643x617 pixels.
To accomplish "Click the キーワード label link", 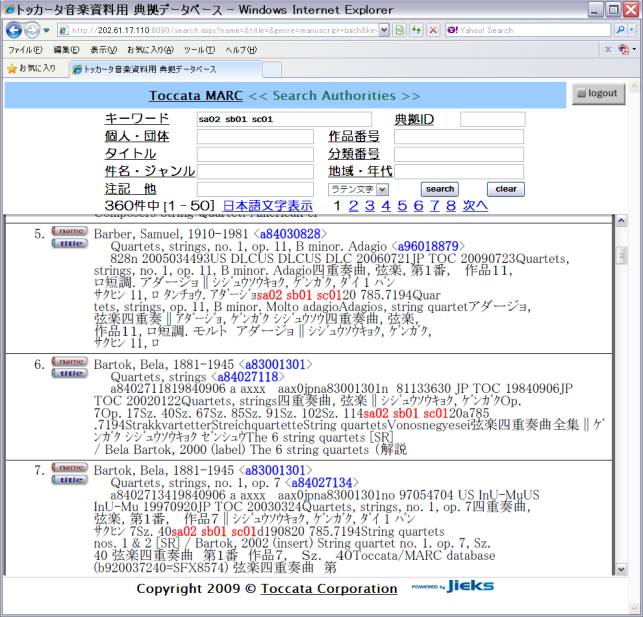I will (137, 119).
